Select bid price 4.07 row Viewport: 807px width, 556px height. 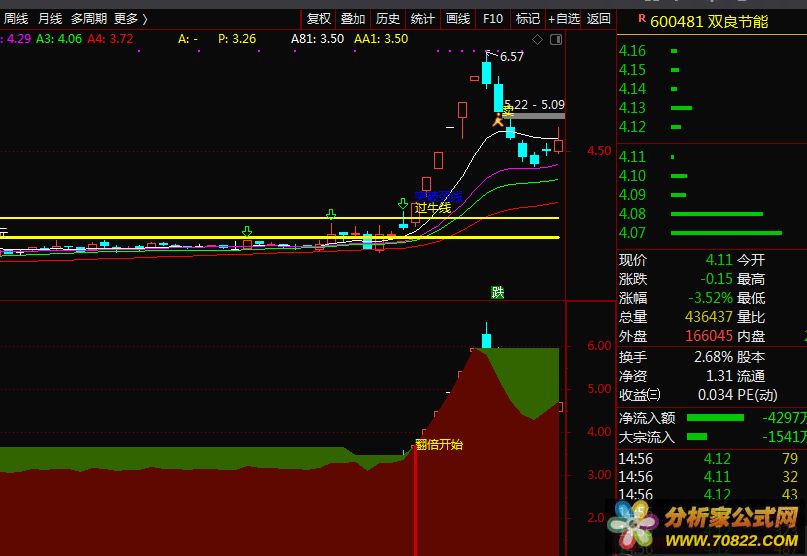[x=712, y=233]
